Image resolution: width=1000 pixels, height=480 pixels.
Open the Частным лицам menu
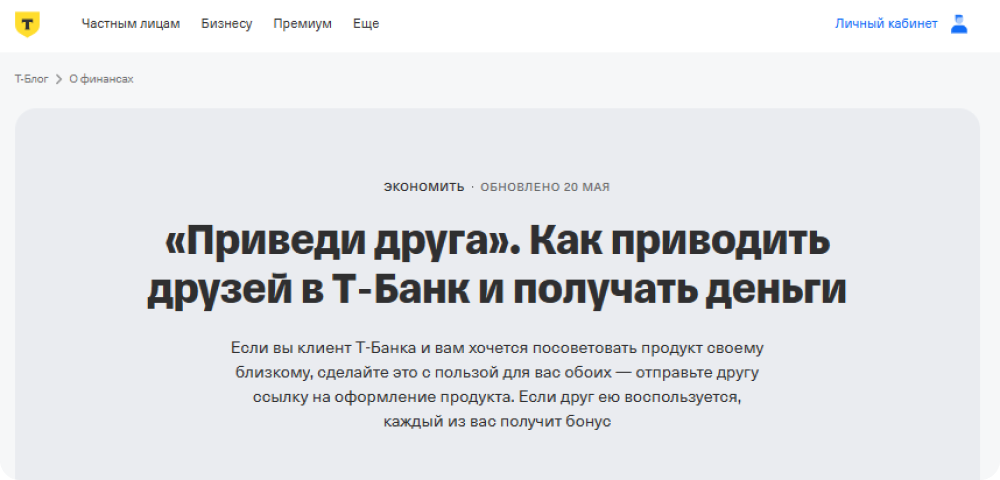pyautogui.click(x=130, y=24)
